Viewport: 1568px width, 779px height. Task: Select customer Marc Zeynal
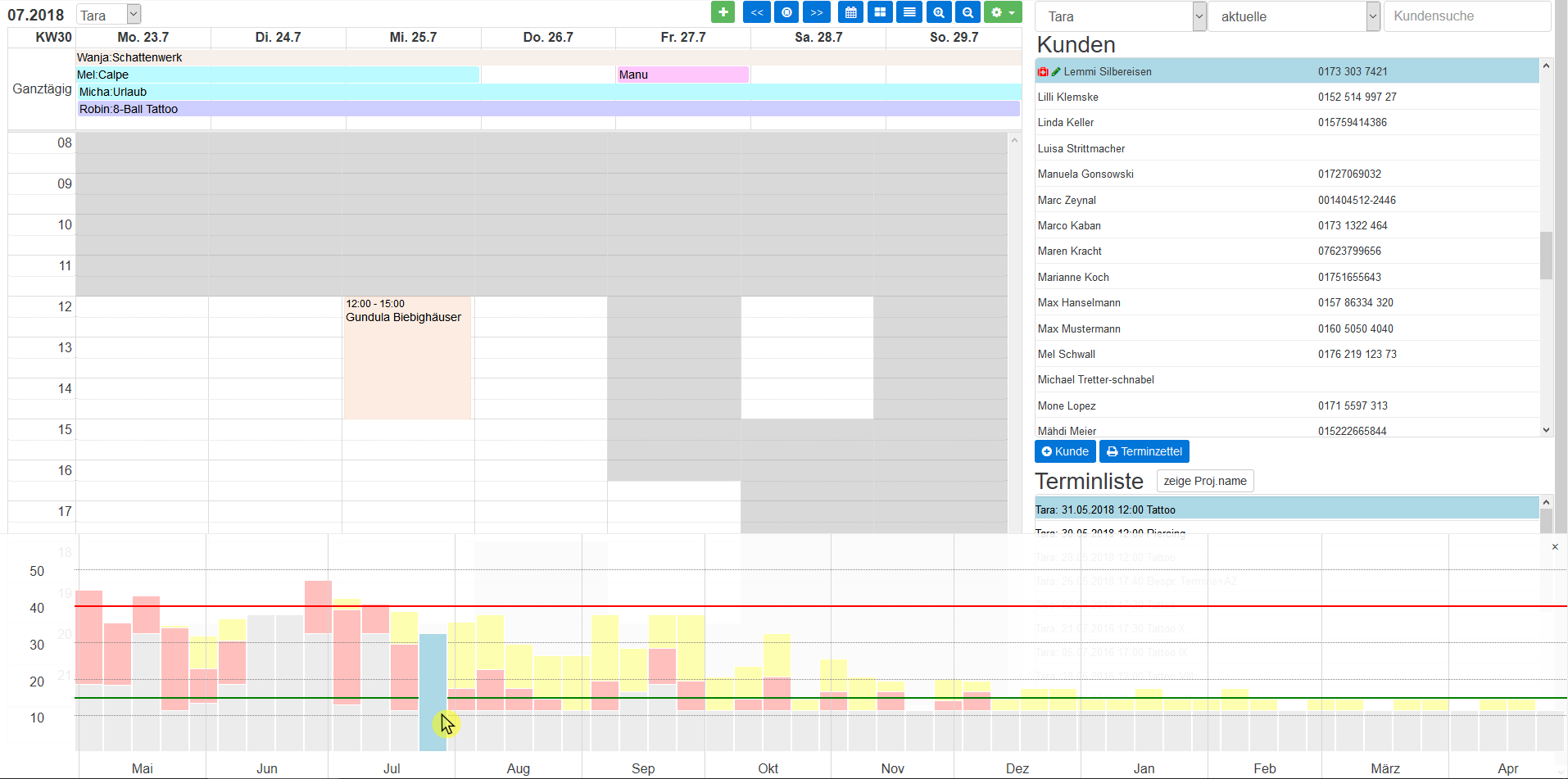coord(1287,200)
